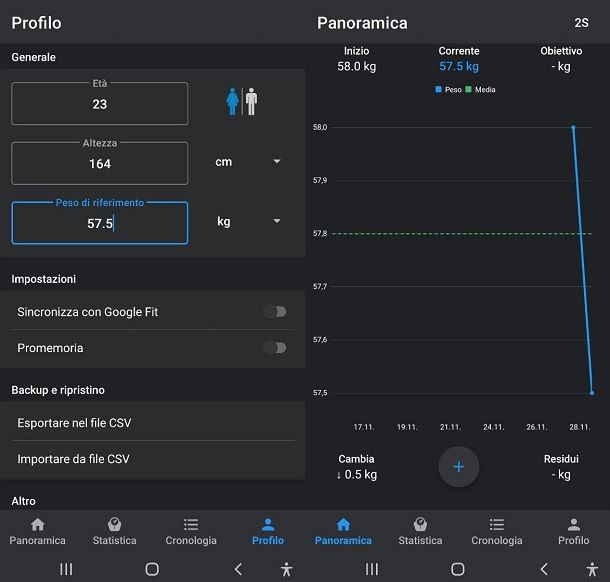Tap Panoramica tab in Panoramica screen
The width and height of the screenshot is (610, 582).
tap(343, 531)
